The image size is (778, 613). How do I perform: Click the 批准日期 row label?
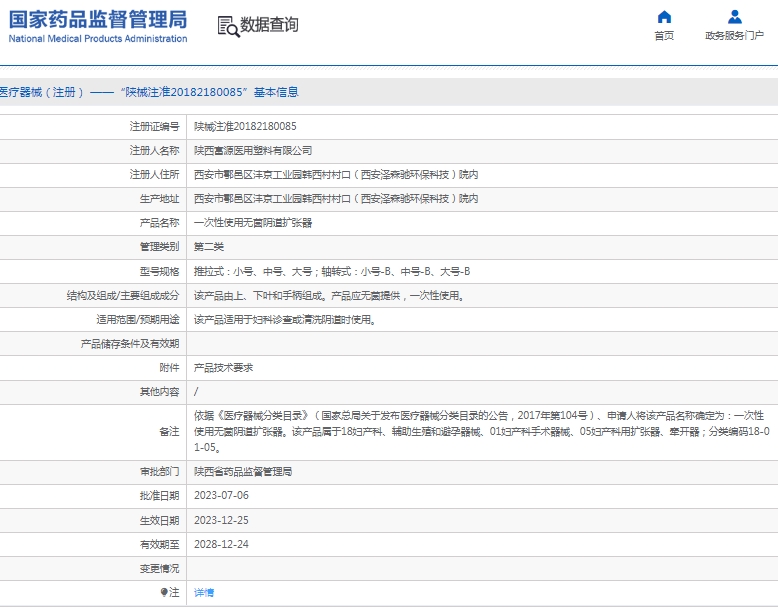tap(159, 495)
